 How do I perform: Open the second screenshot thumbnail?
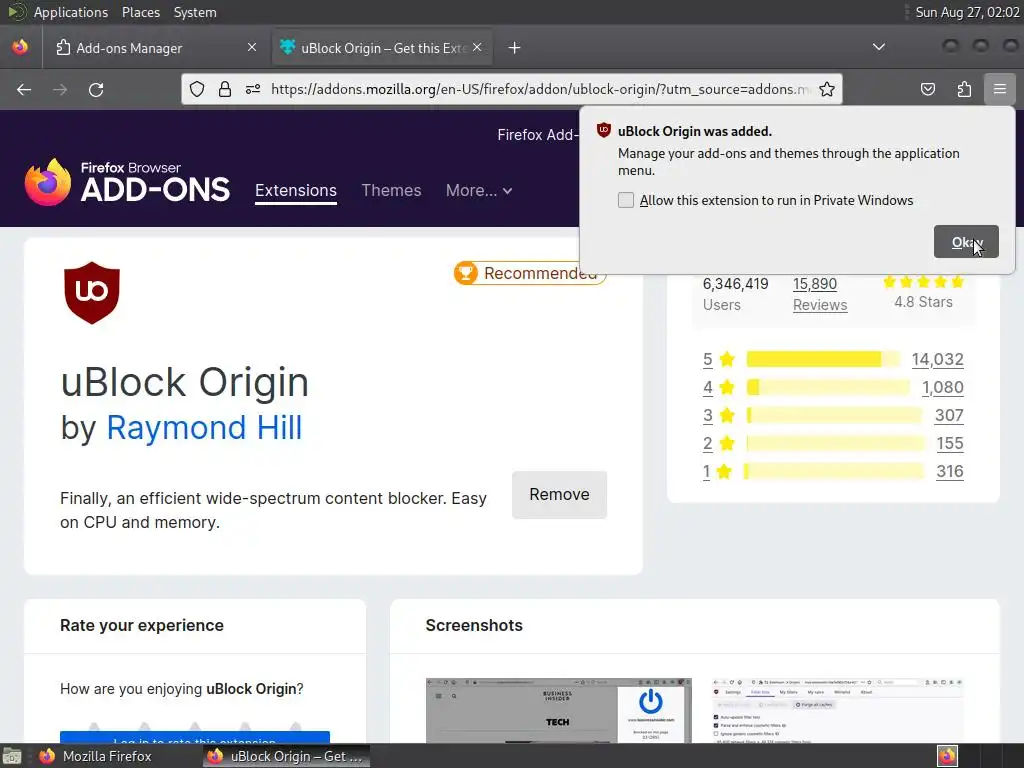pyautogui.click(x=838, y=711)
